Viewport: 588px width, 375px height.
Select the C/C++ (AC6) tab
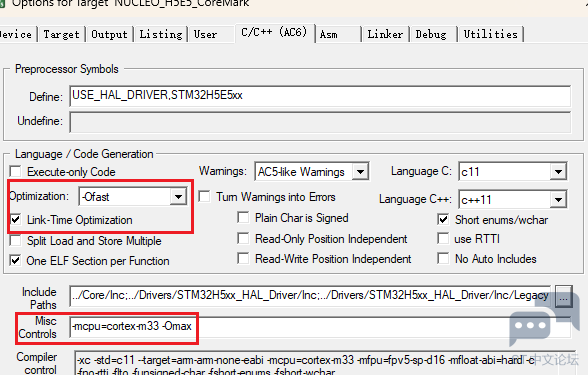[274, 33]
